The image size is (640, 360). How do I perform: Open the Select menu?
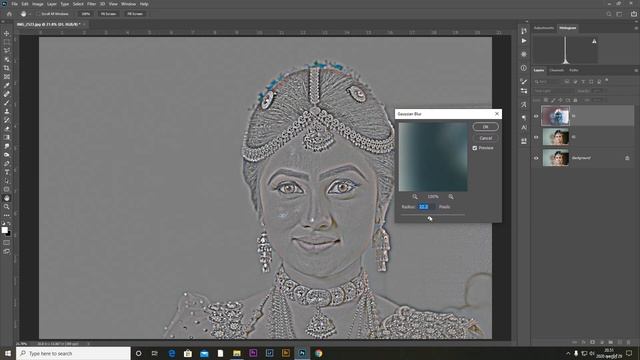78,4
